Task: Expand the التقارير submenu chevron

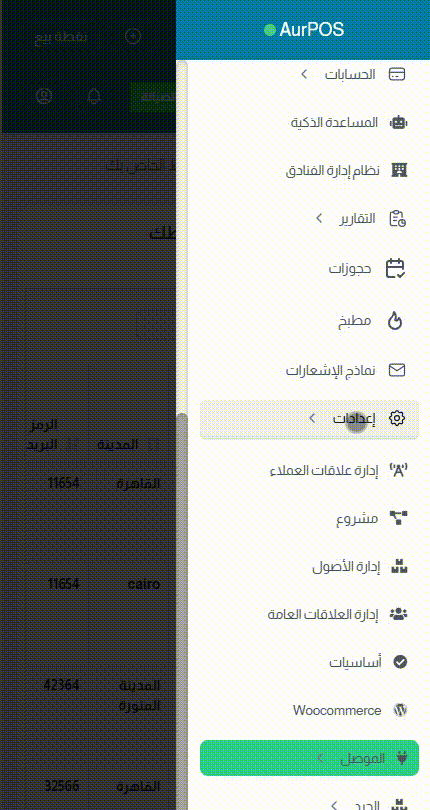Action: pos(319,219)
